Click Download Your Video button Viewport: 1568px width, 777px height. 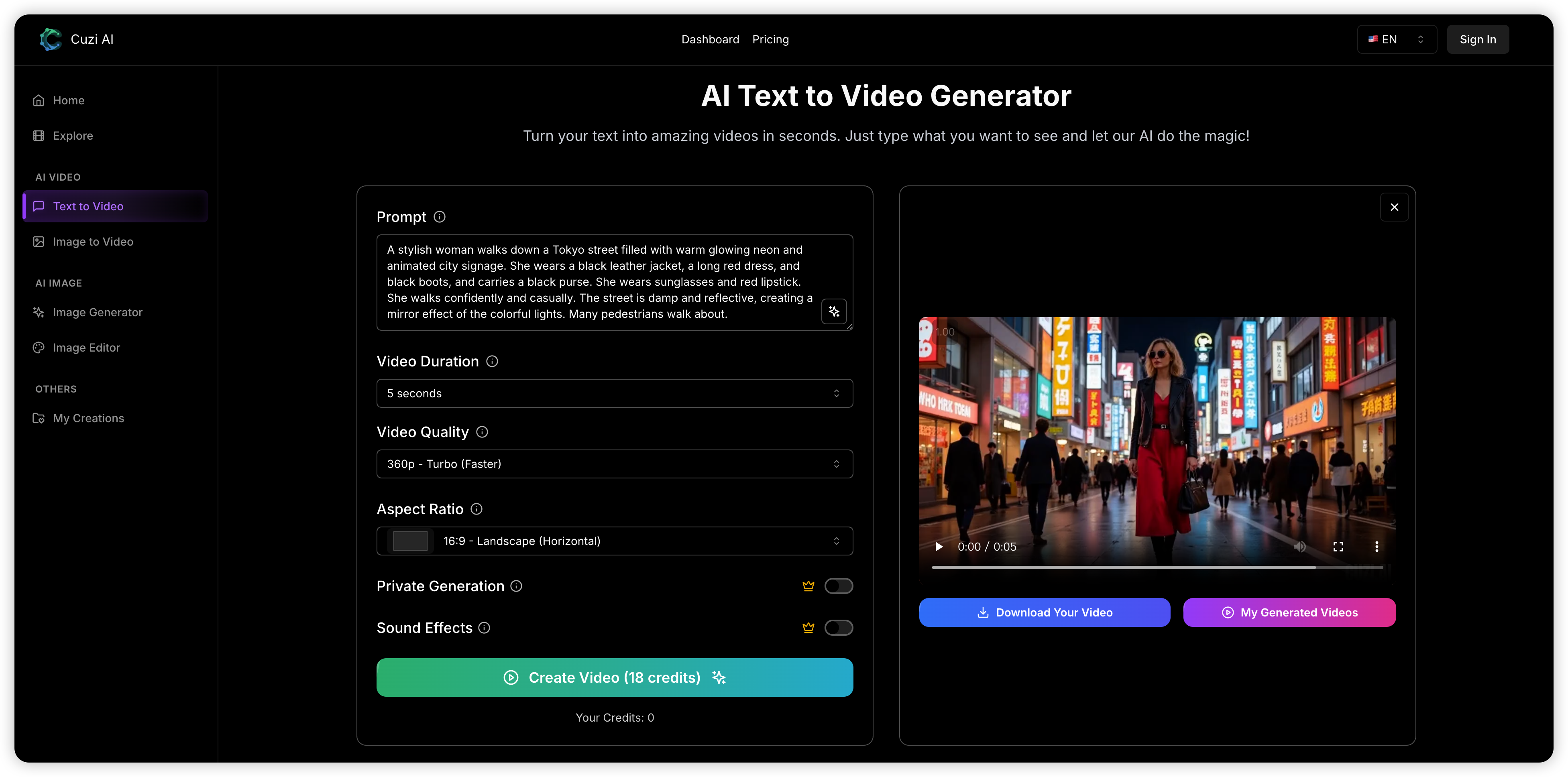[1045, 613]
